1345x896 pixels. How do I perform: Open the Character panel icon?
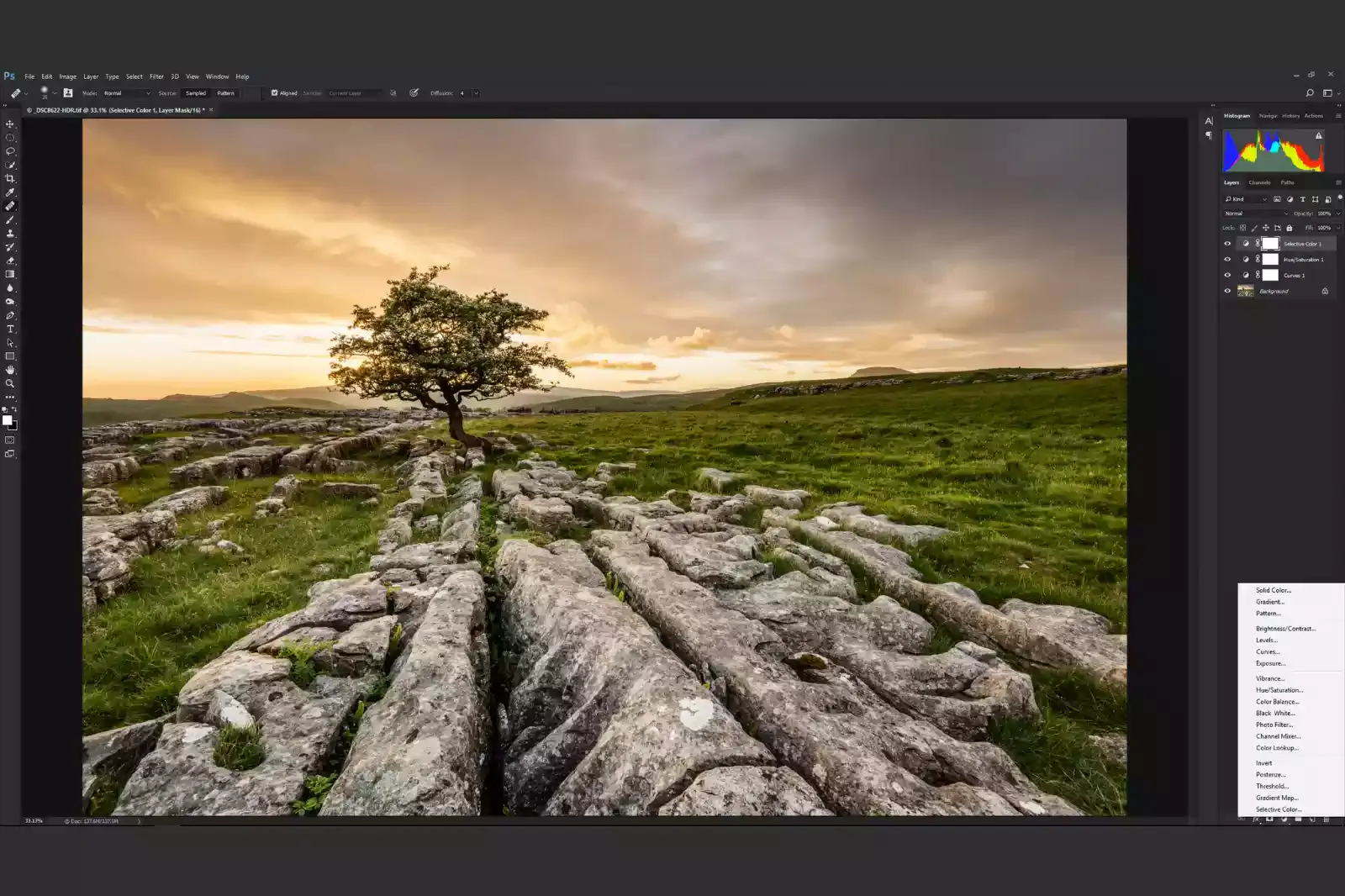pyautogui.click(x=1209, y=121)
